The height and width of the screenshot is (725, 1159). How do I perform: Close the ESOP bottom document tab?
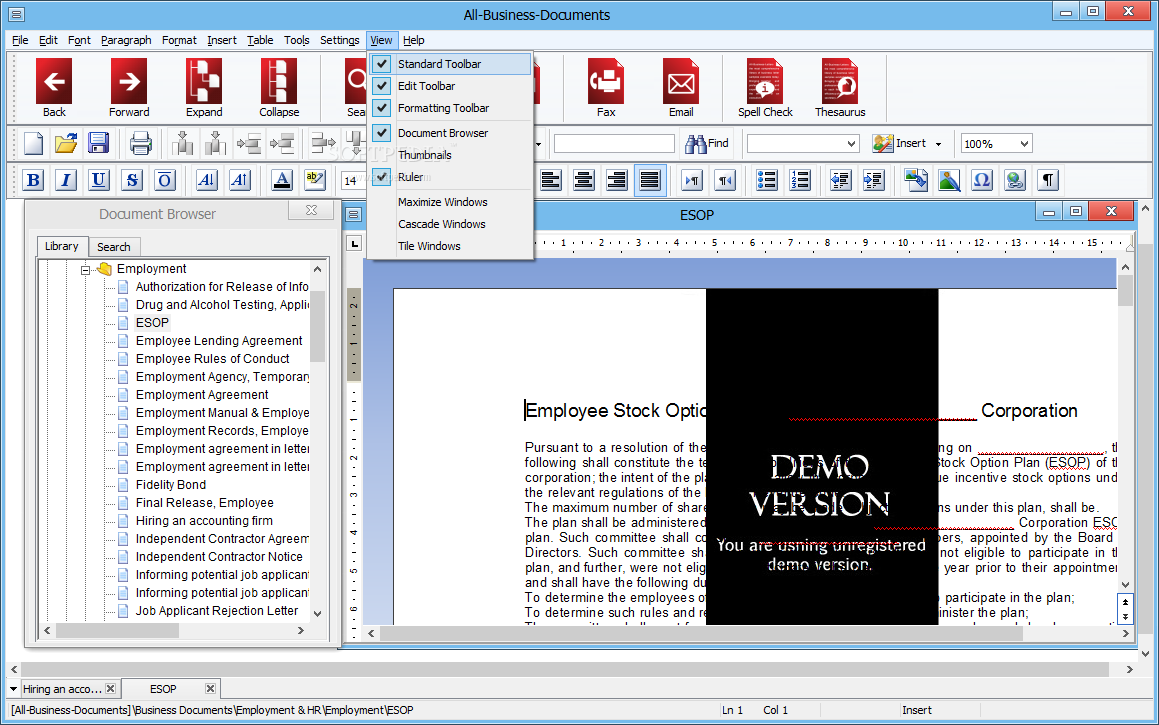211,689
